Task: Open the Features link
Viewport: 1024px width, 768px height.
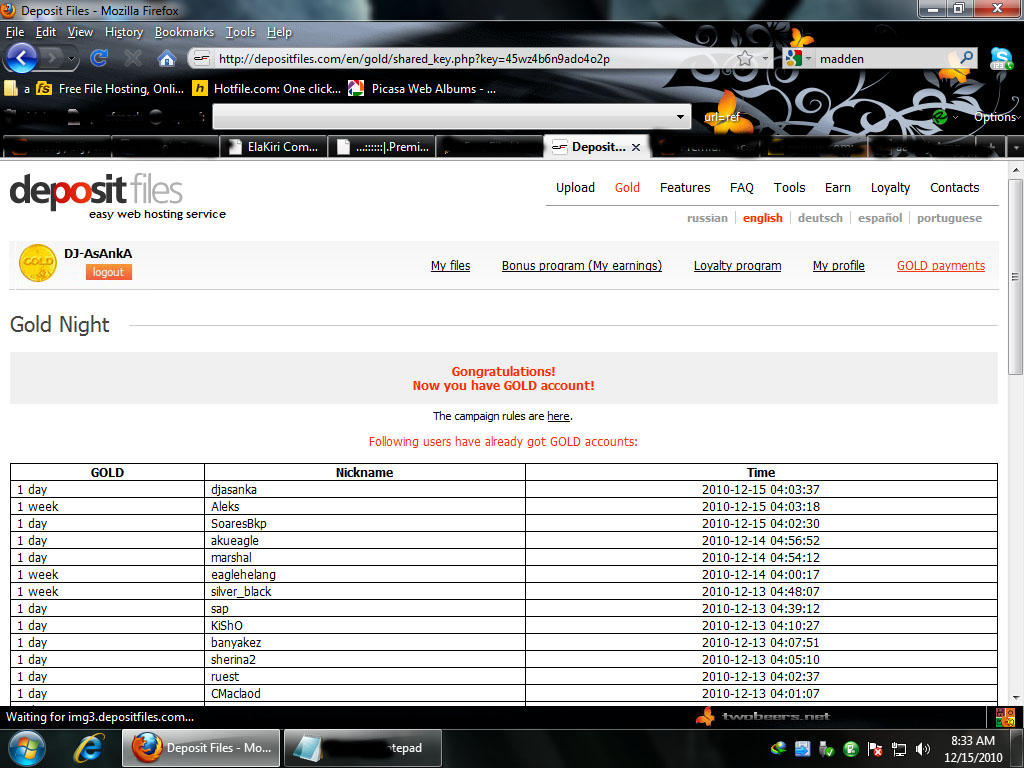Action: (x=685, y=188)
